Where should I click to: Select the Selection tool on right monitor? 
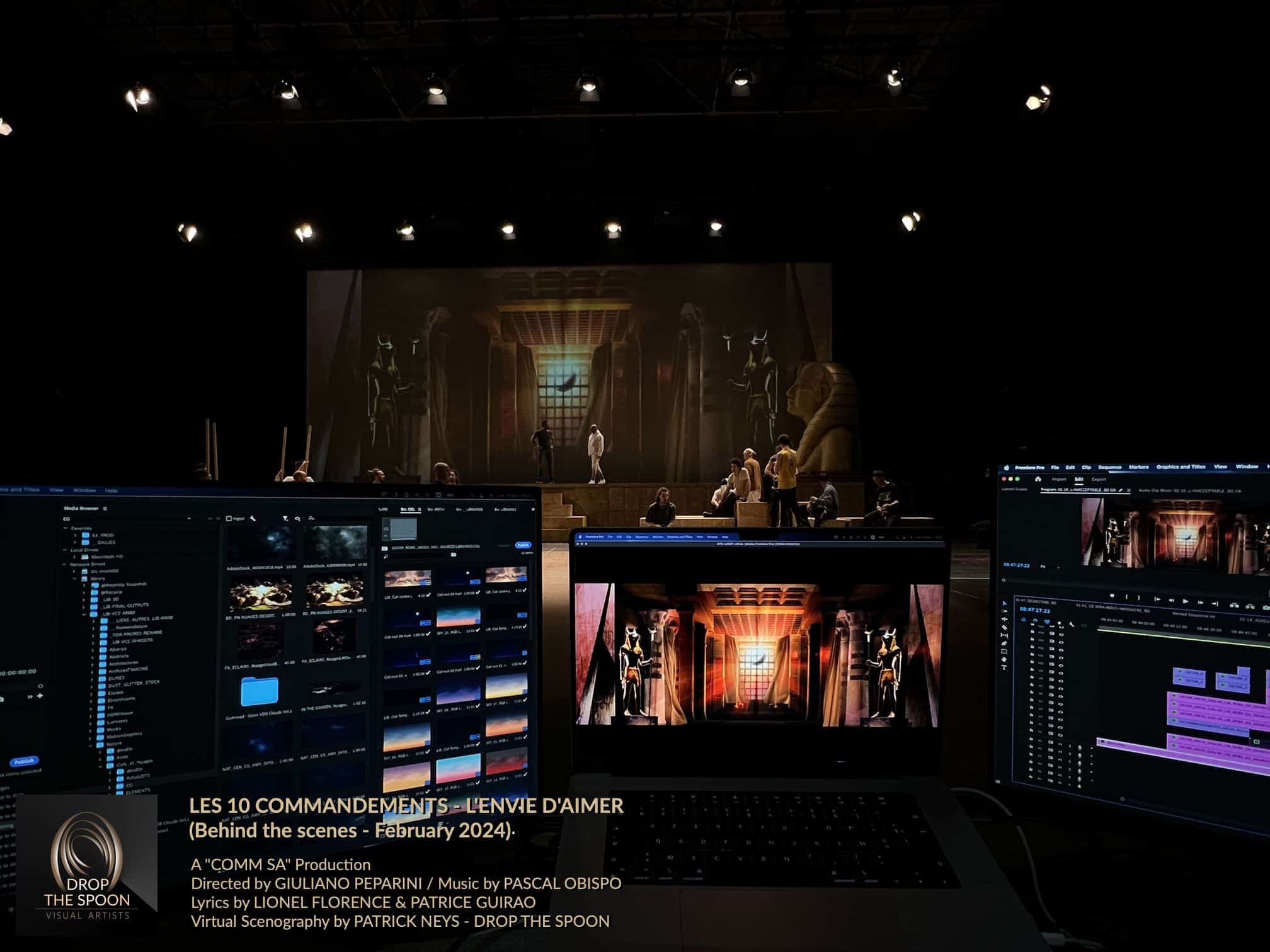tap(1005, 603)
